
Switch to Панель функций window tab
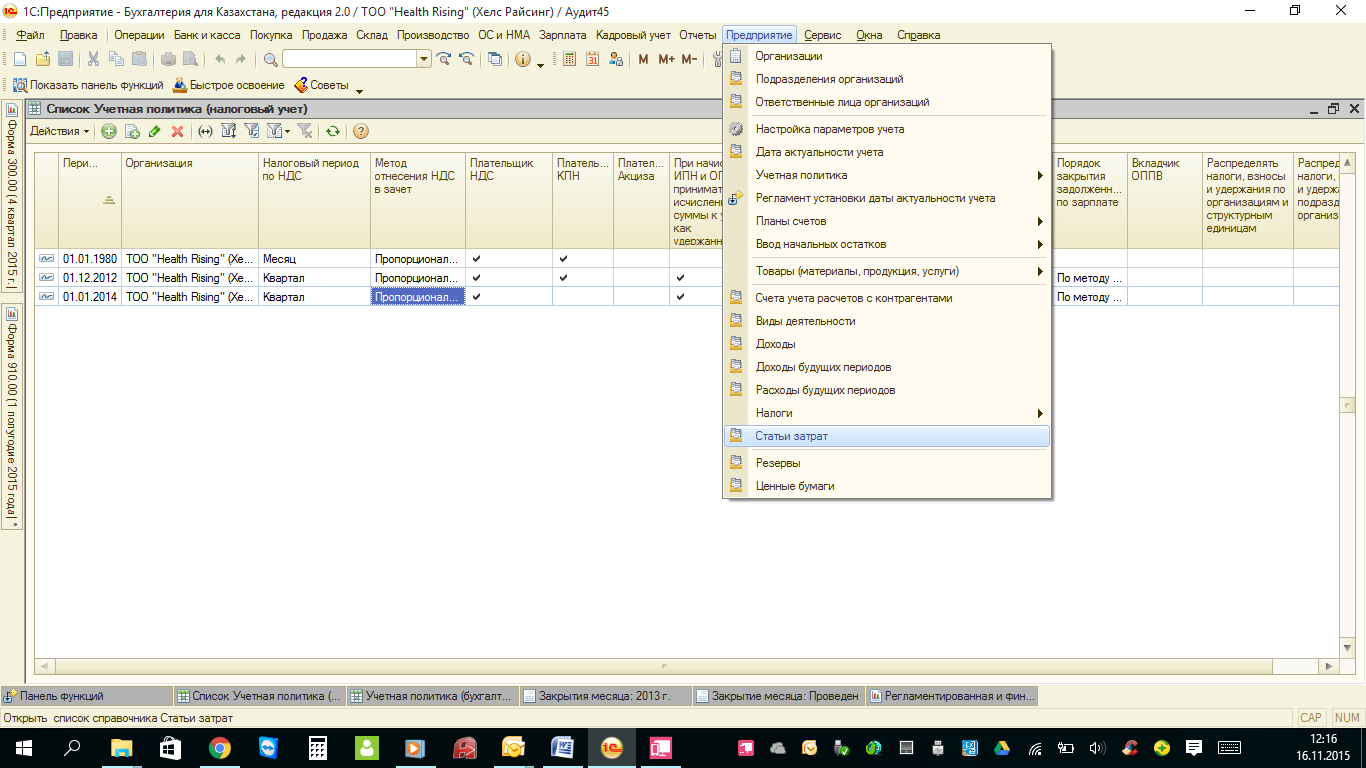coord(87,696)
